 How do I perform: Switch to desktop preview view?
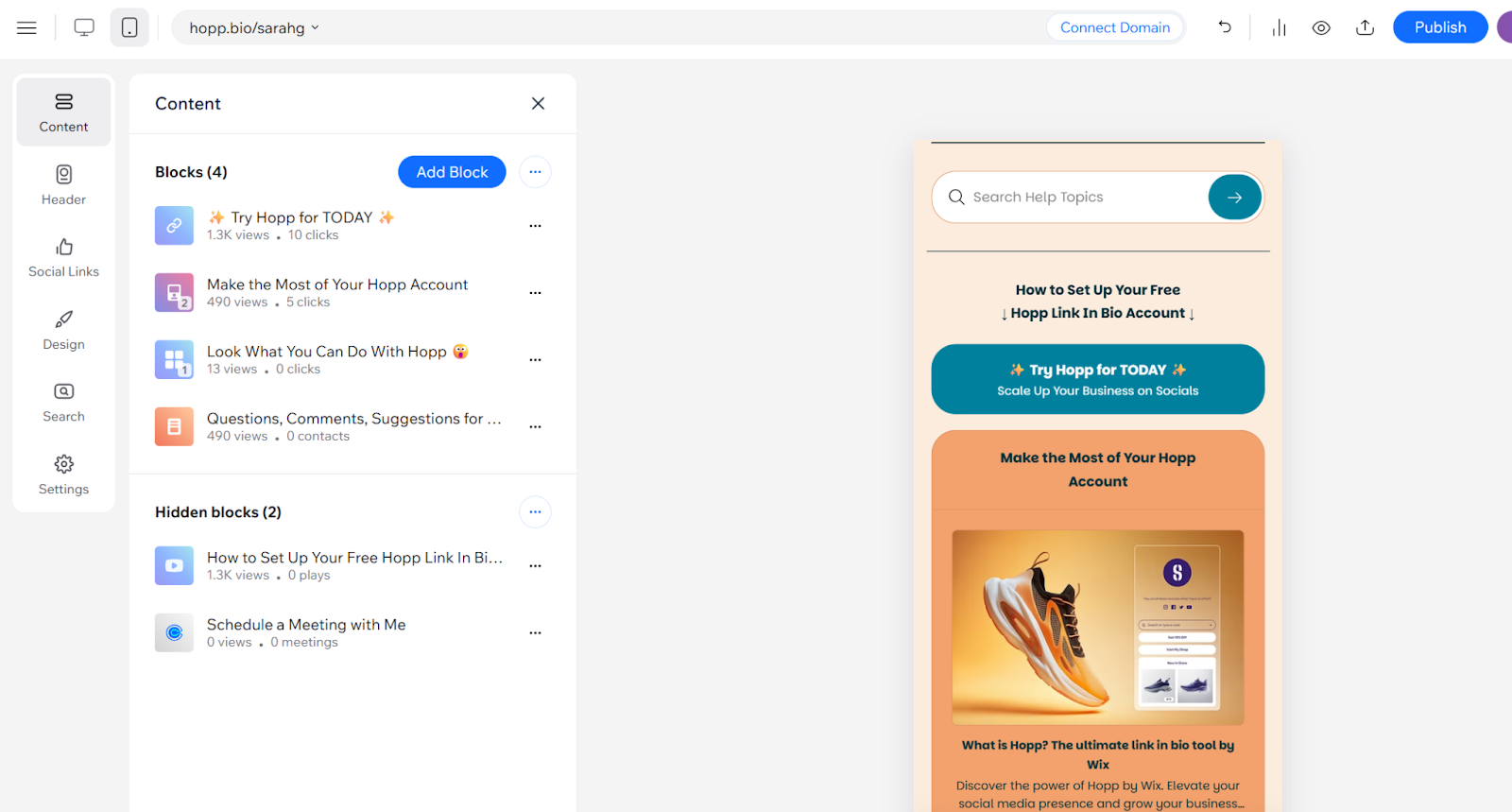pyautogui.click(x=84, y=27)
